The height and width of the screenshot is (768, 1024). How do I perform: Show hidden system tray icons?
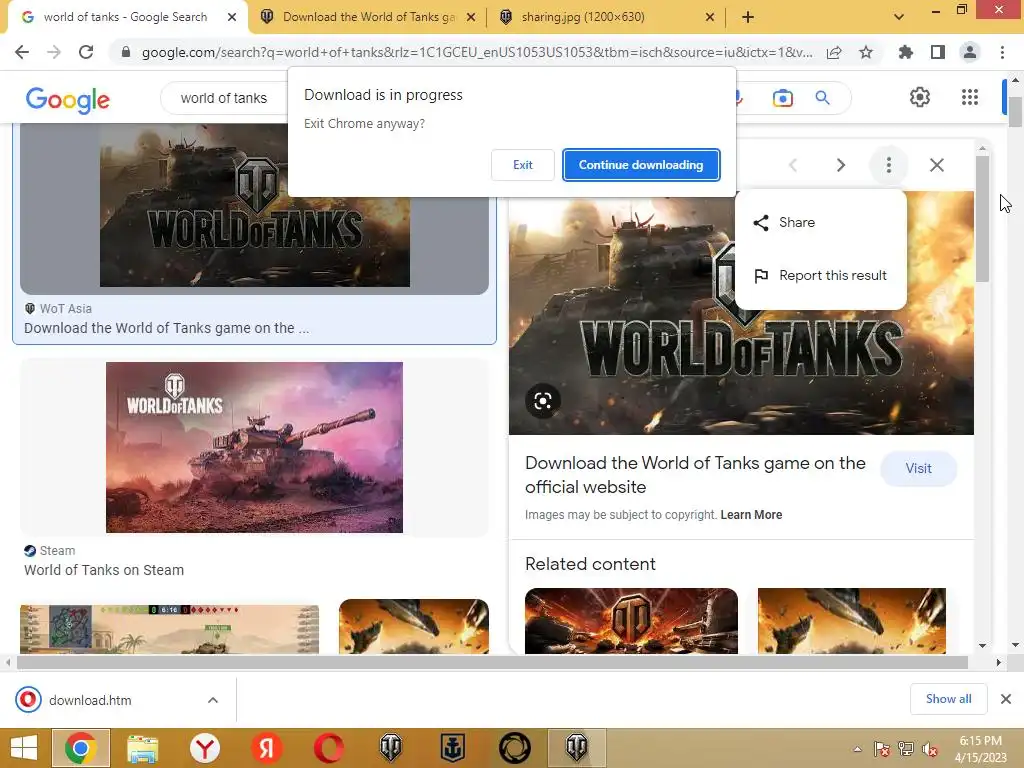[x=857, y=749]
